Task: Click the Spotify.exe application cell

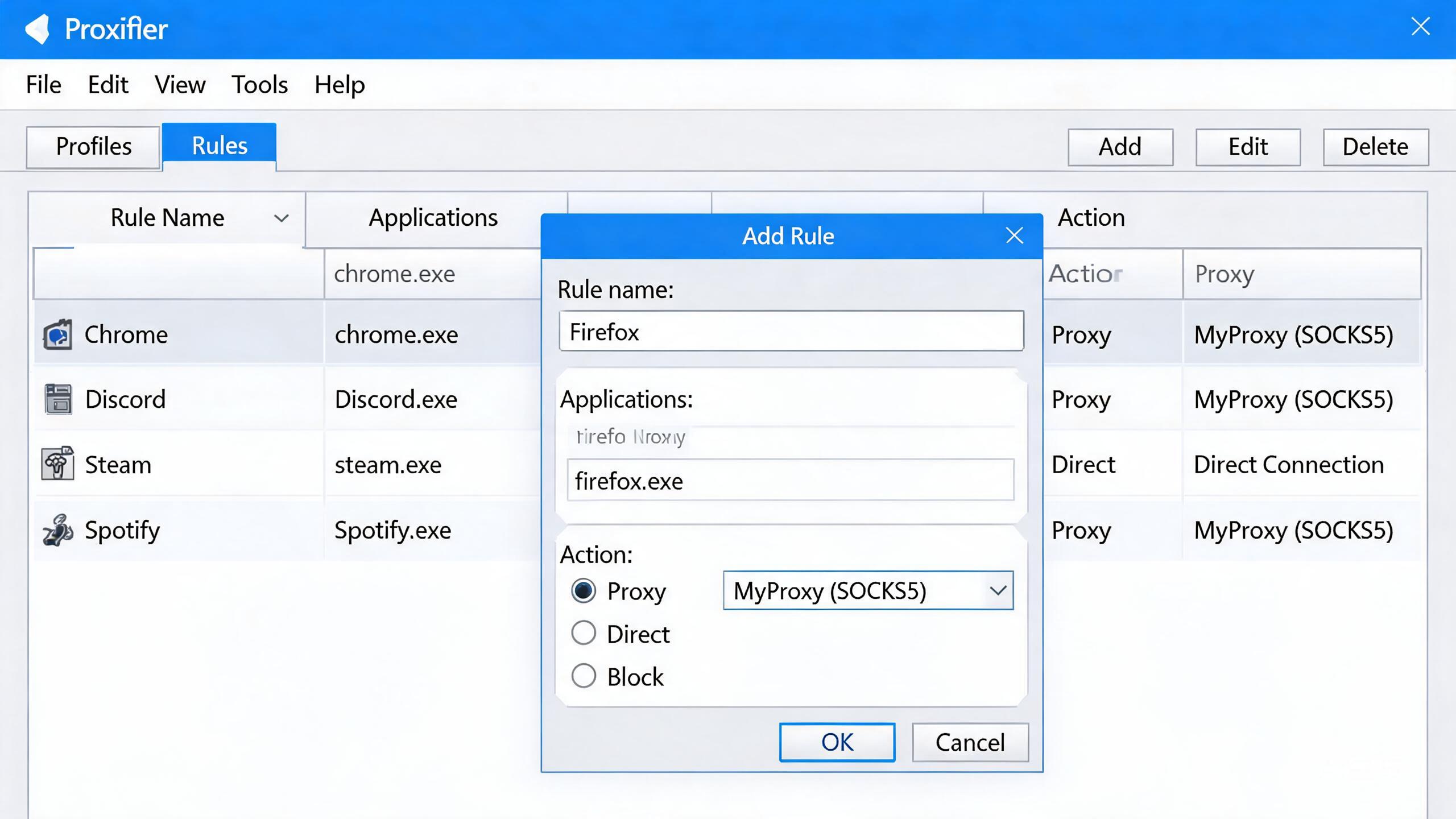Action: (x=392, y=531)
